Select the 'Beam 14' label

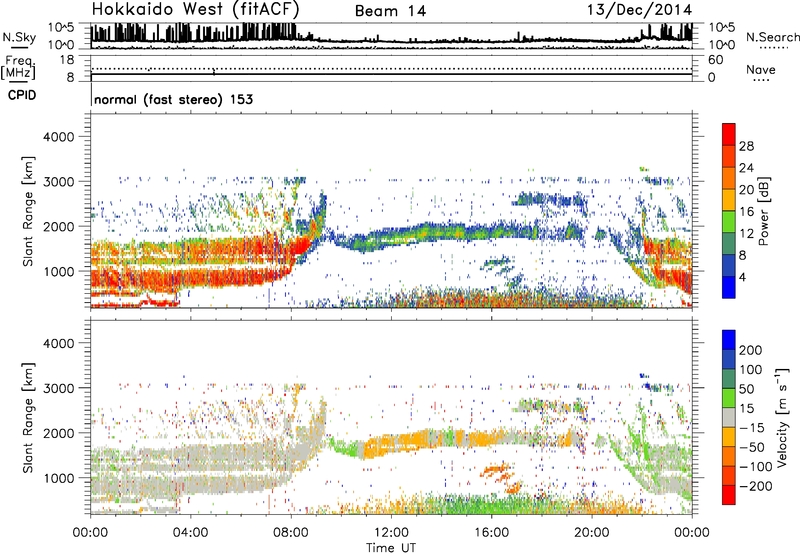390,11
